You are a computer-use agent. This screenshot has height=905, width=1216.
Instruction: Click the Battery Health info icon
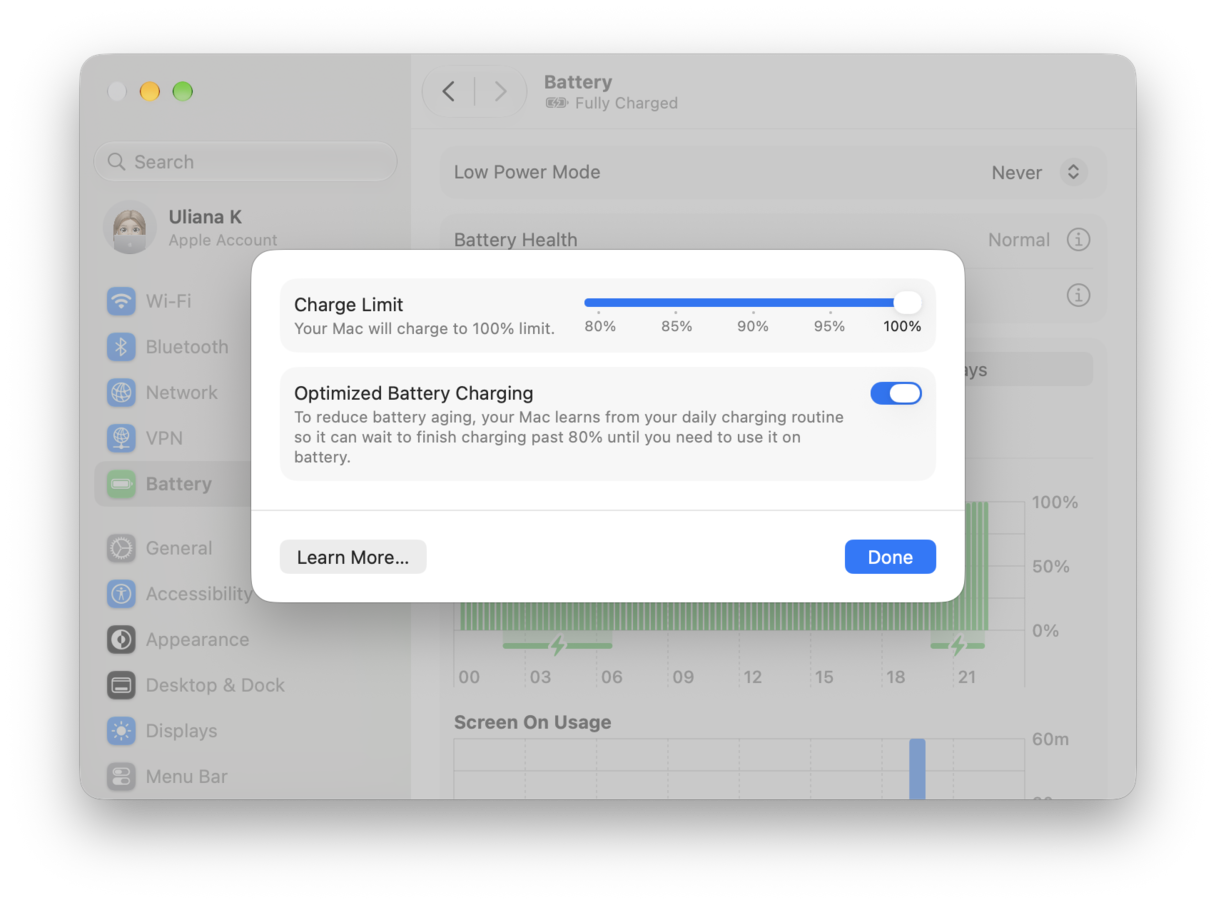[x=1078, y=240]
